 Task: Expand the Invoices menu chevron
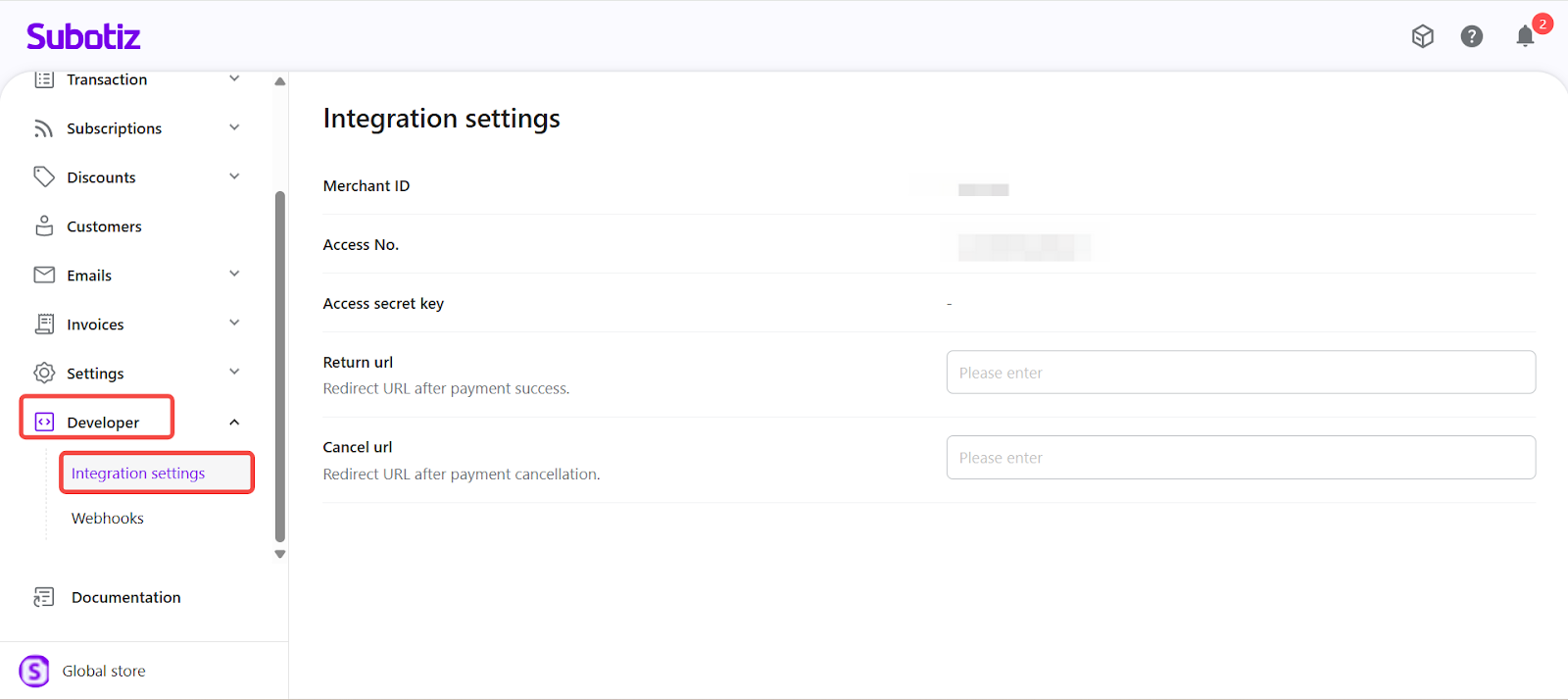click(x=234, y=324)
